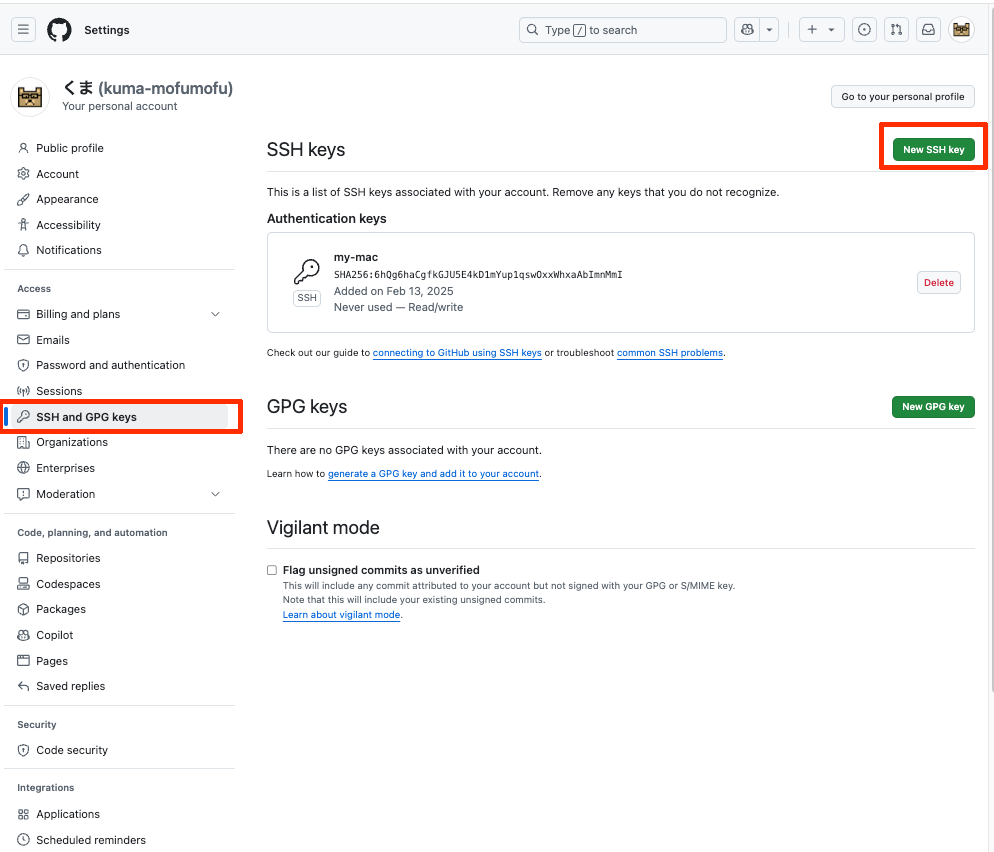Click the Account gear icon

click(23, 174)
